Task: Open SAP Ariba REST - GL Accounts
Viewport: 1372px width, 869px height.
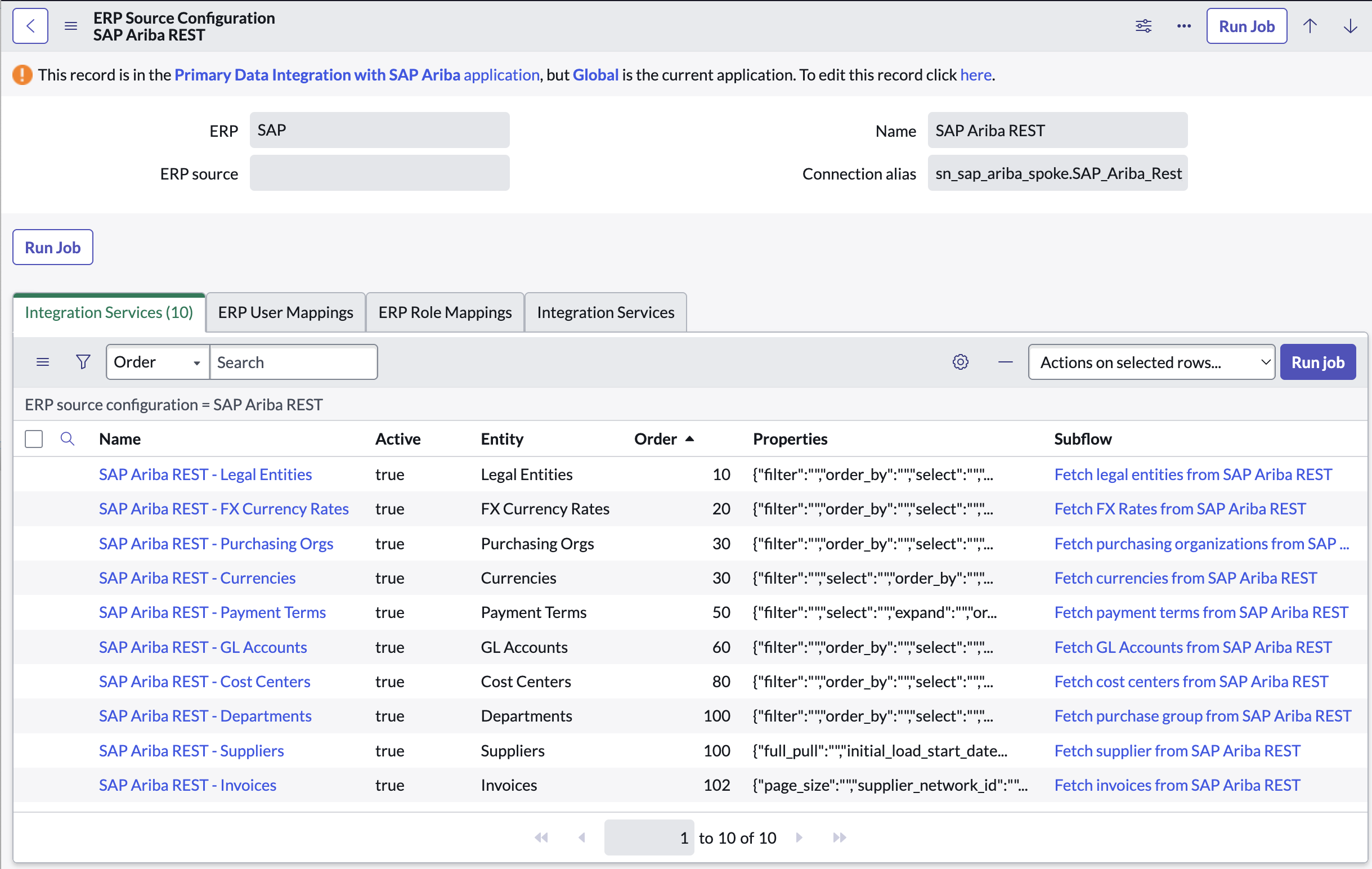Action: click(x=203, y=647)
